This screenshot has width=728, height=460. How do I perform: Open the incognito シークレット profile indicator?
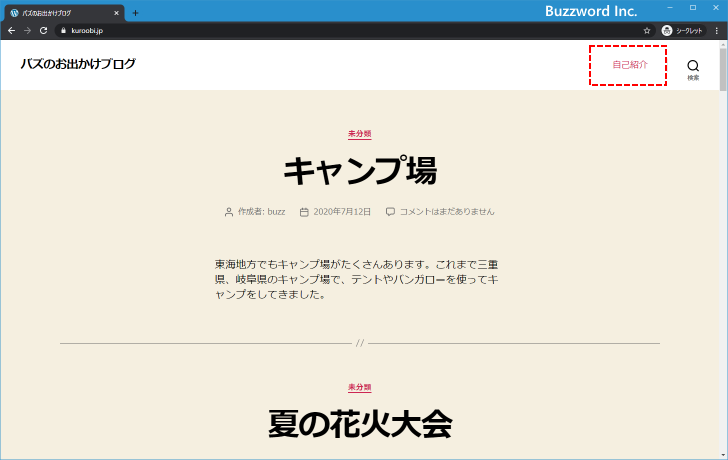(682, 31)
